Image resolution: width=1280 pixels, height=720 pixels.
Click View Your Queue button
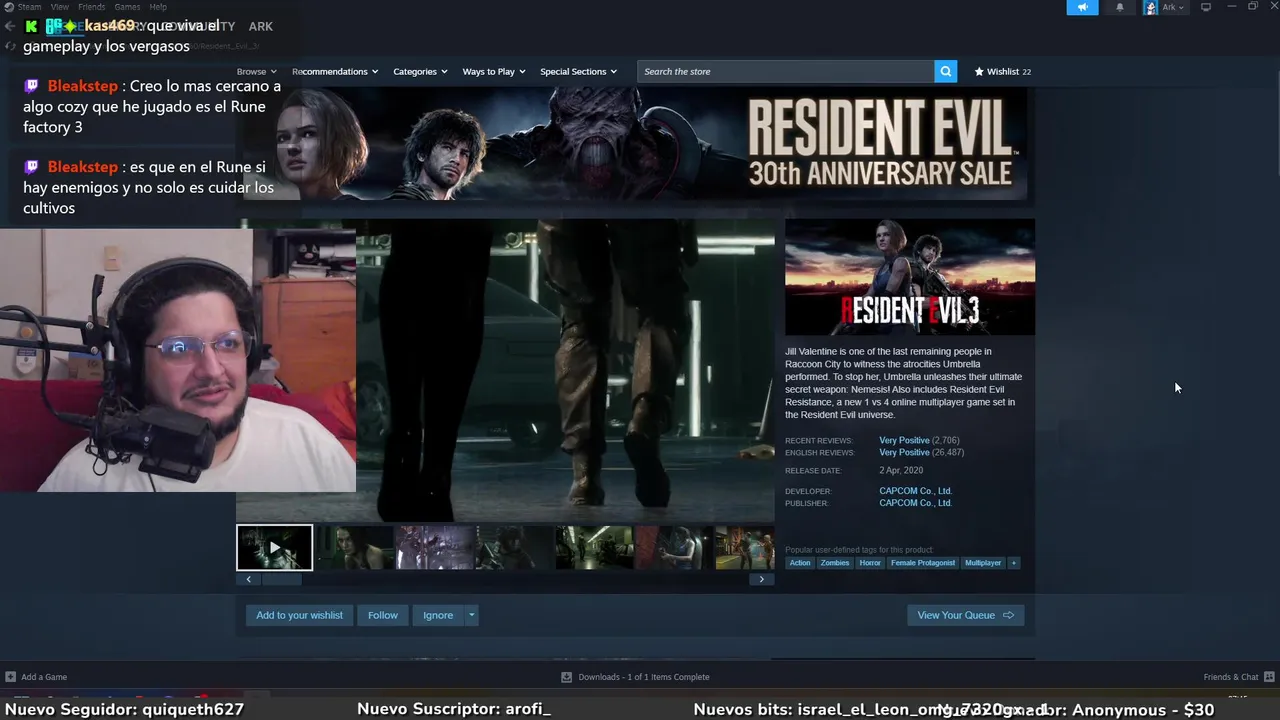click(965, 615)
